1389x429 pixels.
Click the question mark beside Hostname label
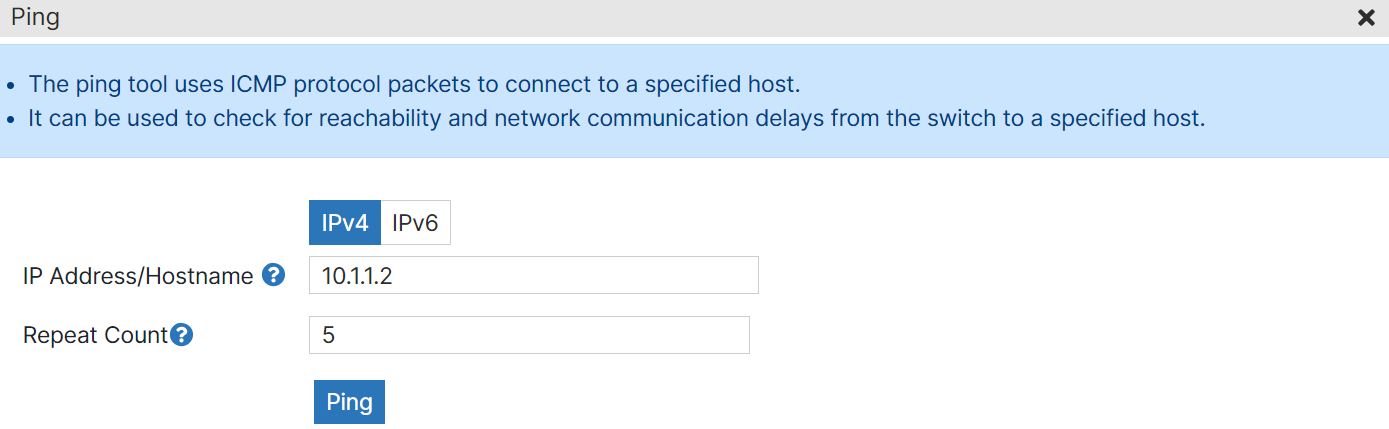coord(274,276)
